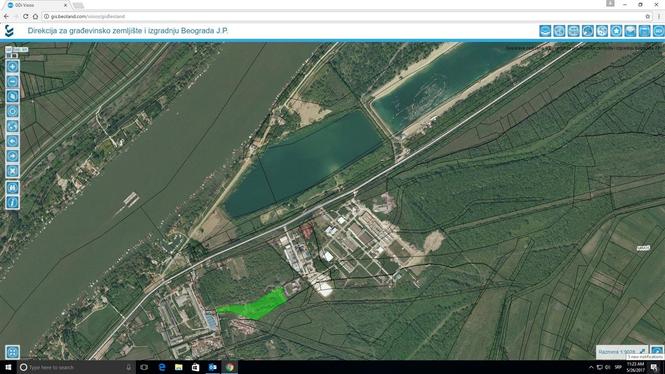Image resolution: width=665 pixels, height=374 pixels.
Task: Show hidden system tray icons
Action: [x=591, y=367]
